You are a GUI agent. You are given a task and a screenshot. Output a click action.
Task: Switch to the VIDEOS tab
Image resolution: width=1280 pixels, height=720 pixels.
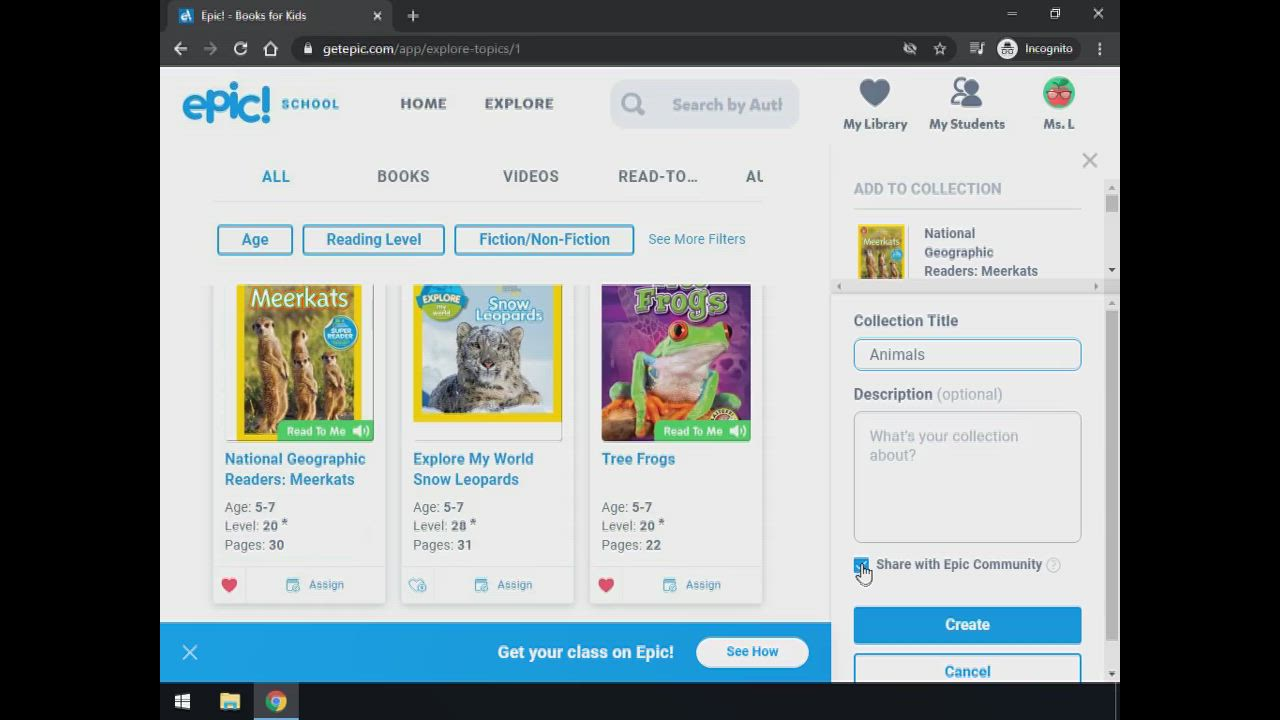531,176
